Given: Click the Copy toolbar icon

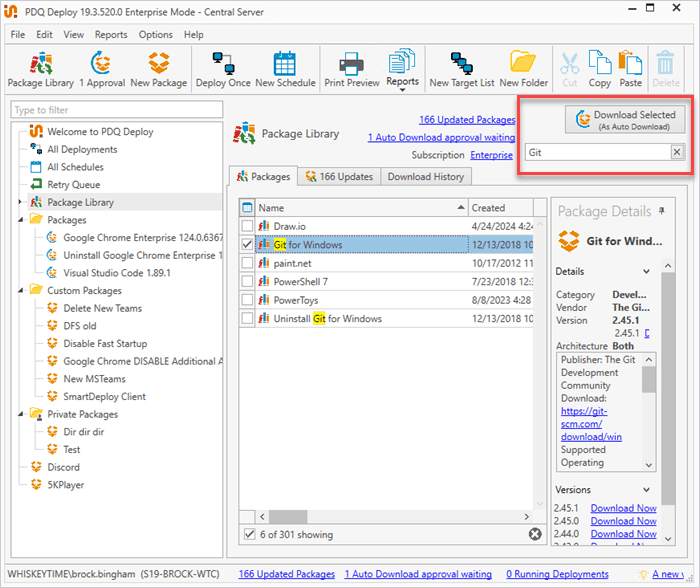Looking at the screenshot, I should (600, 70).
